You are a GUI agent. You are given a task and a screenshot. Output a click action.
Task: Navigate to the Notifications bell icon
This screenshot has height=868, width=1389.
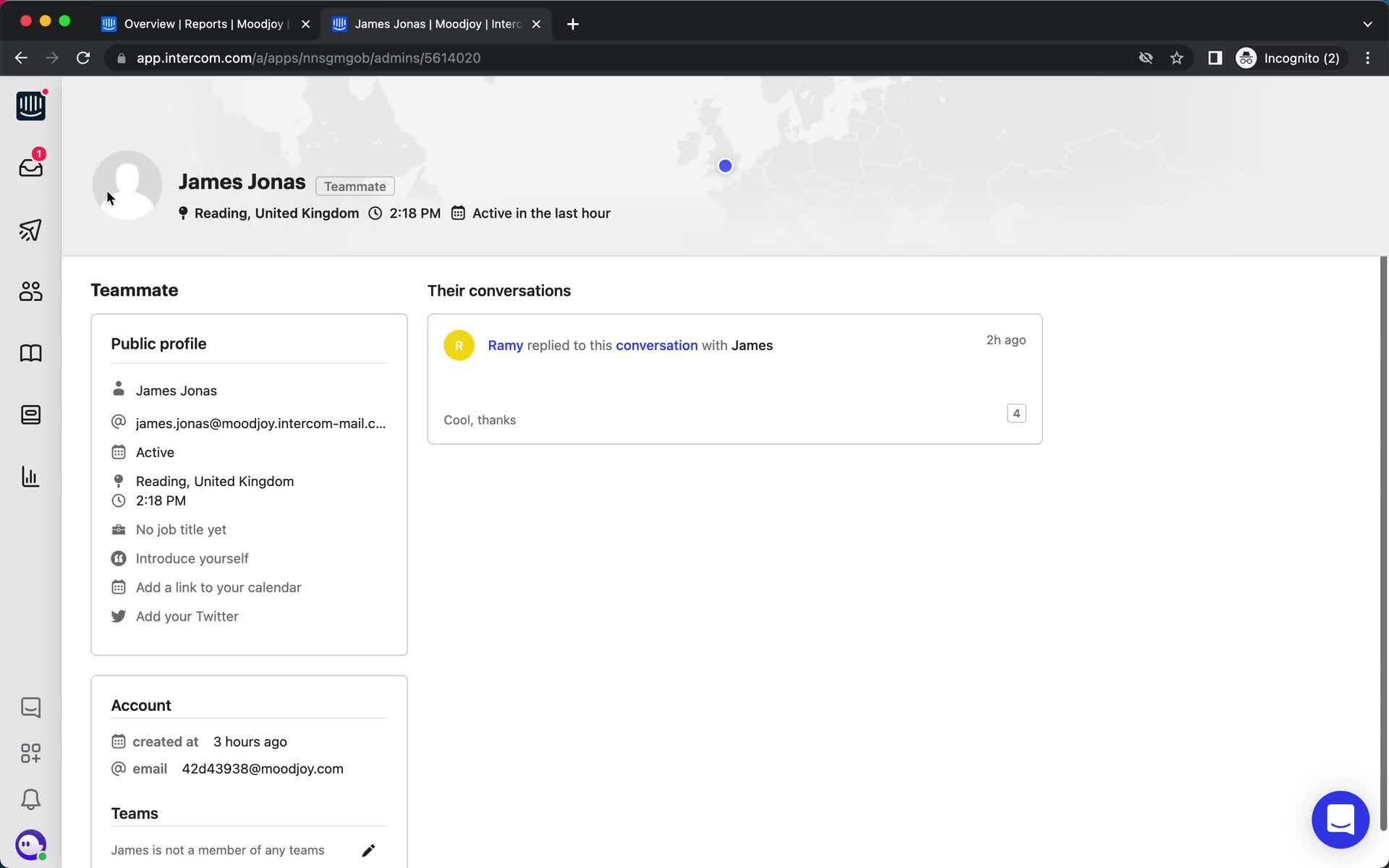coord(30,800)
